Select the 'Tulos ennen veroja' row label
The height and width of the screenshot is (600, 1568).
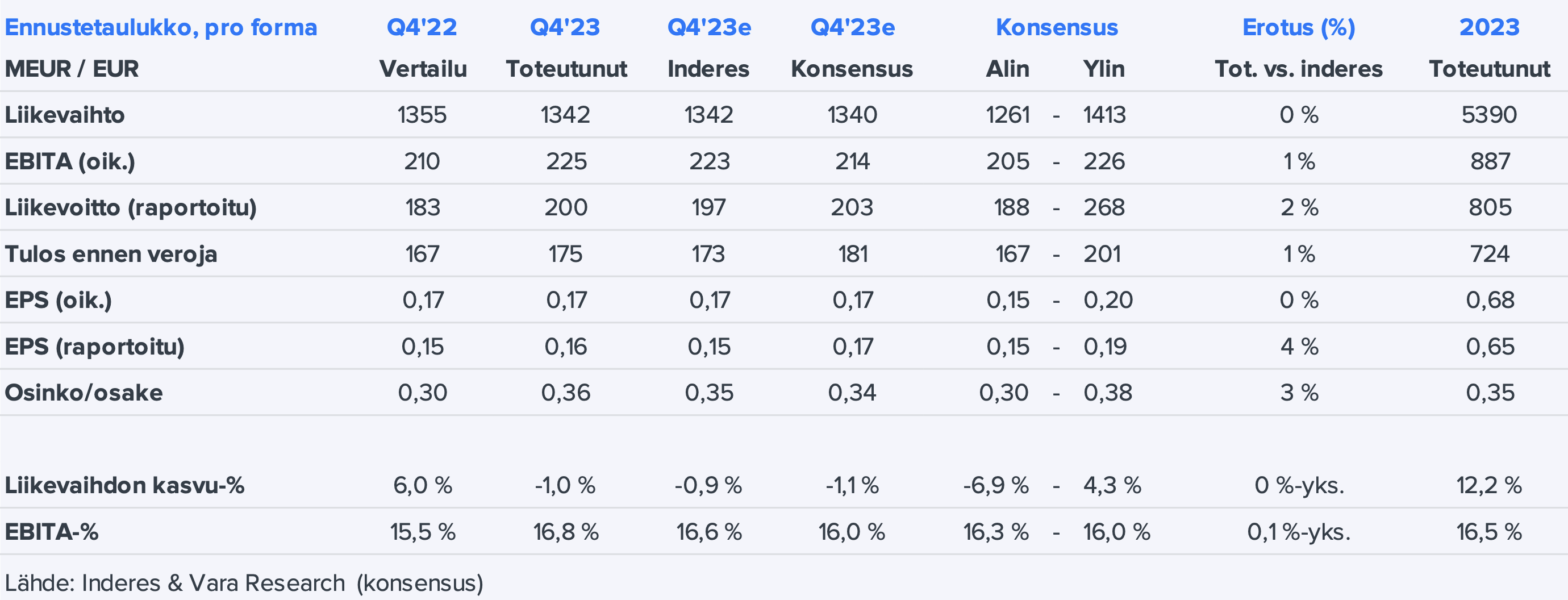point(111,254)
